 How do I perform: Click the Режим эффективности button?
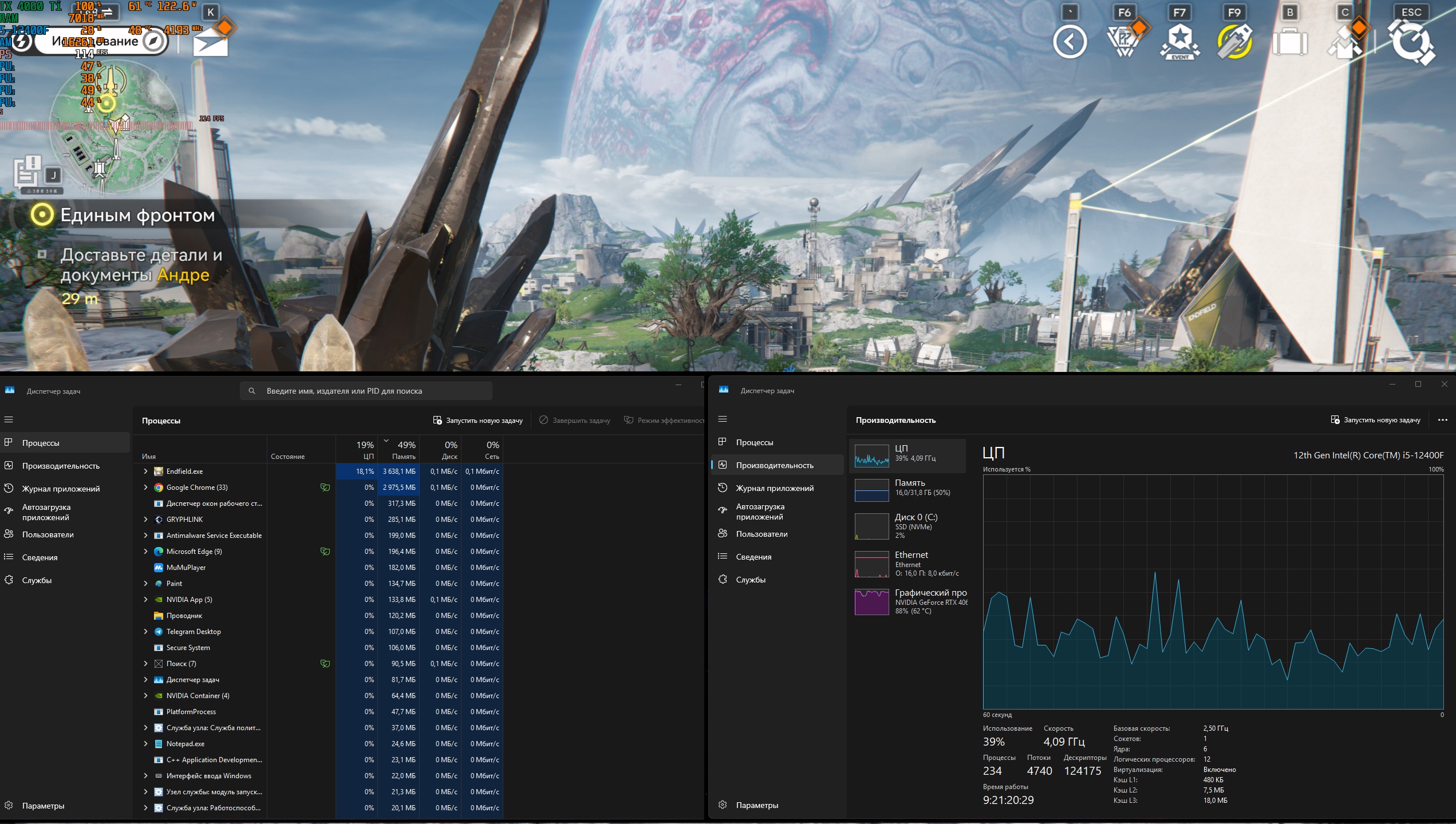pyautogui.click(x=664, y=421)
